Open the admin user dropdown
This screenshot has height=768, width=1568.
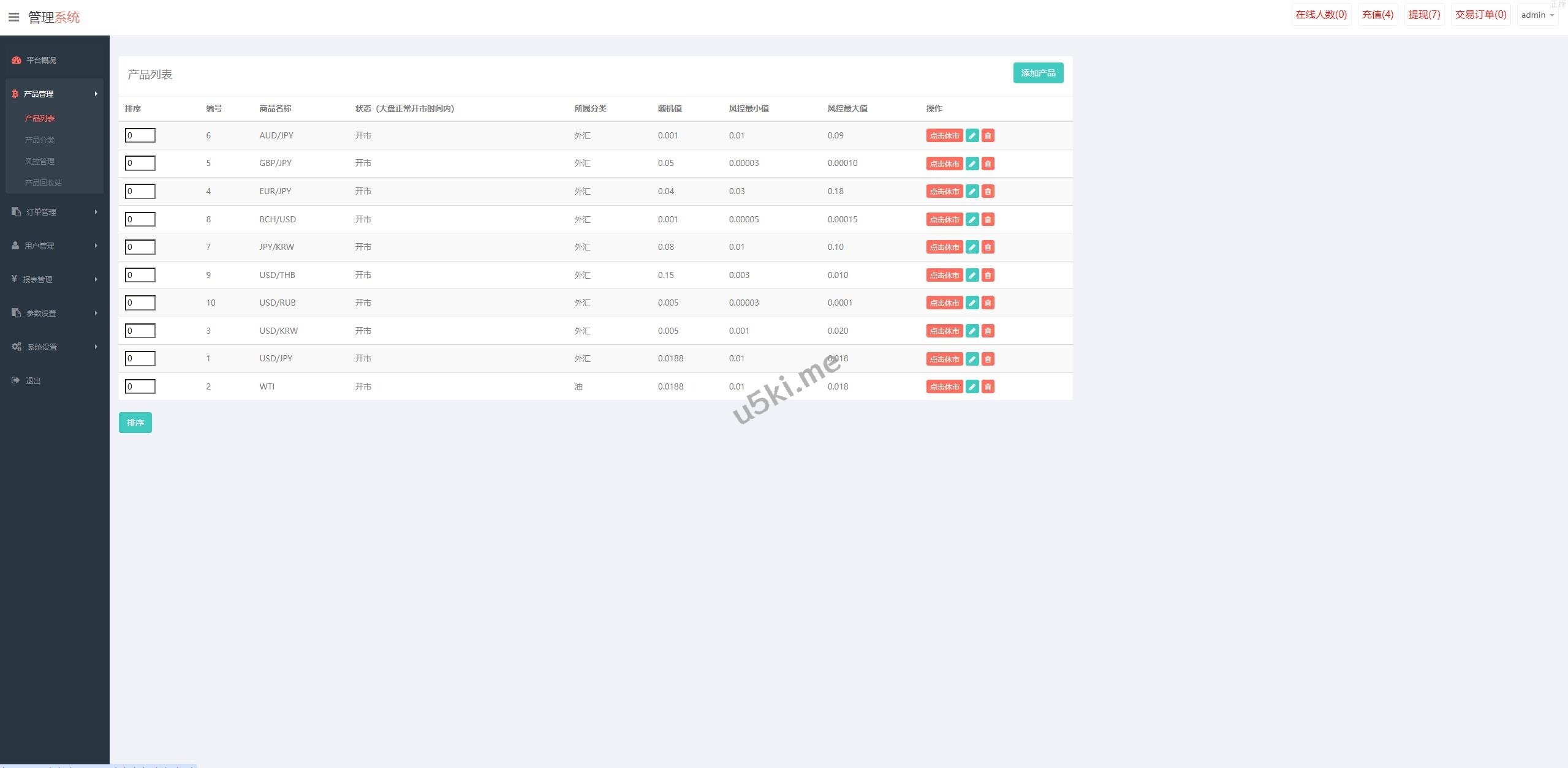(x=1537, y=15)
